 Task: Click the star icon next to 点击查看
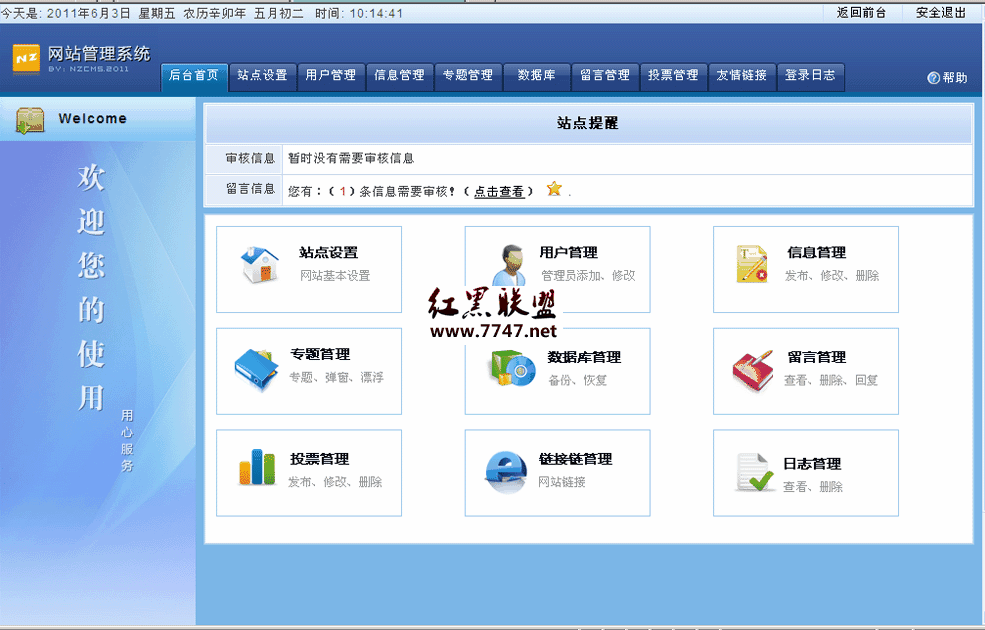pyautogui.click(x=553, y=188)
